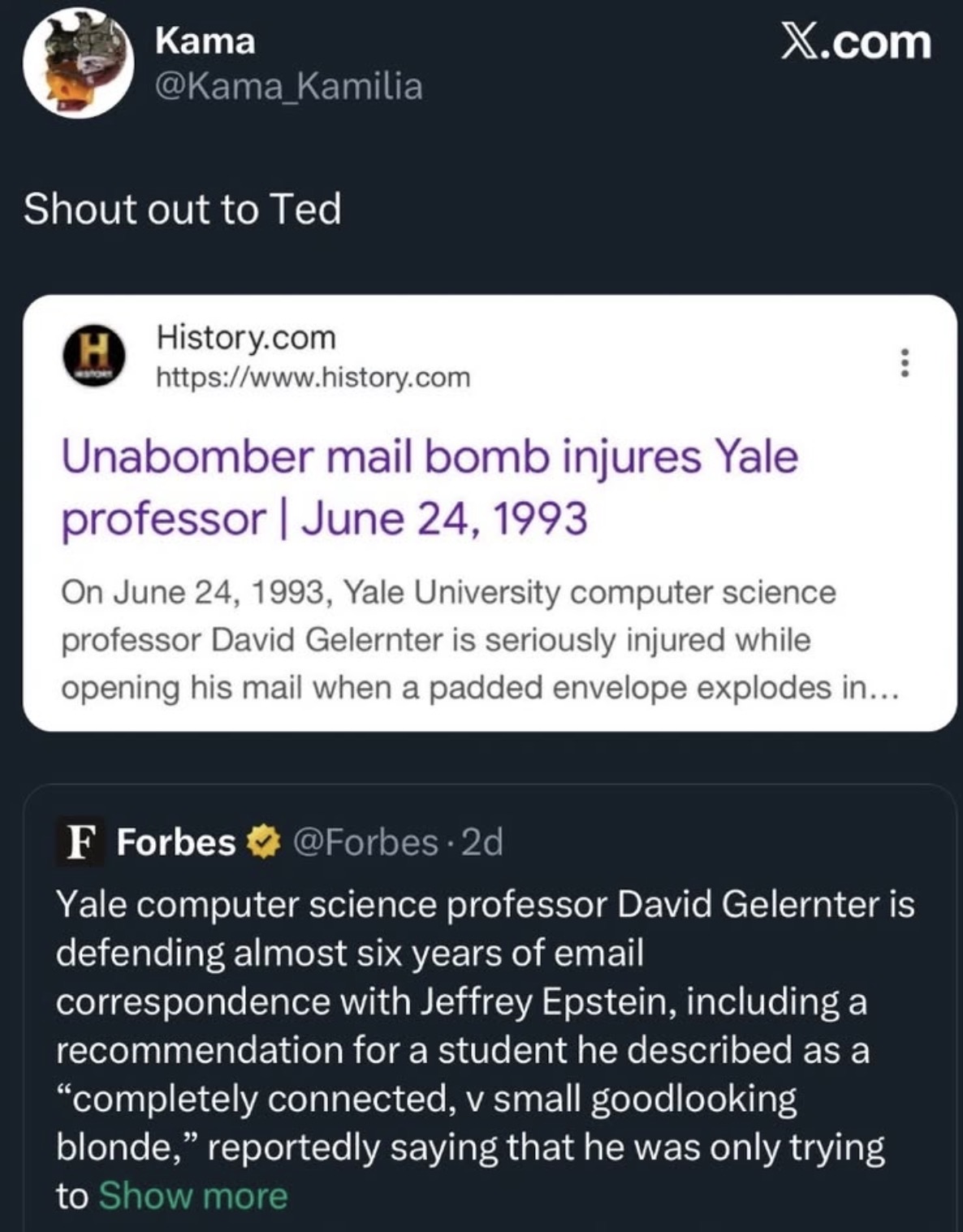
Task: Open the Forbes account name
Action: click(x=175, y=842)
